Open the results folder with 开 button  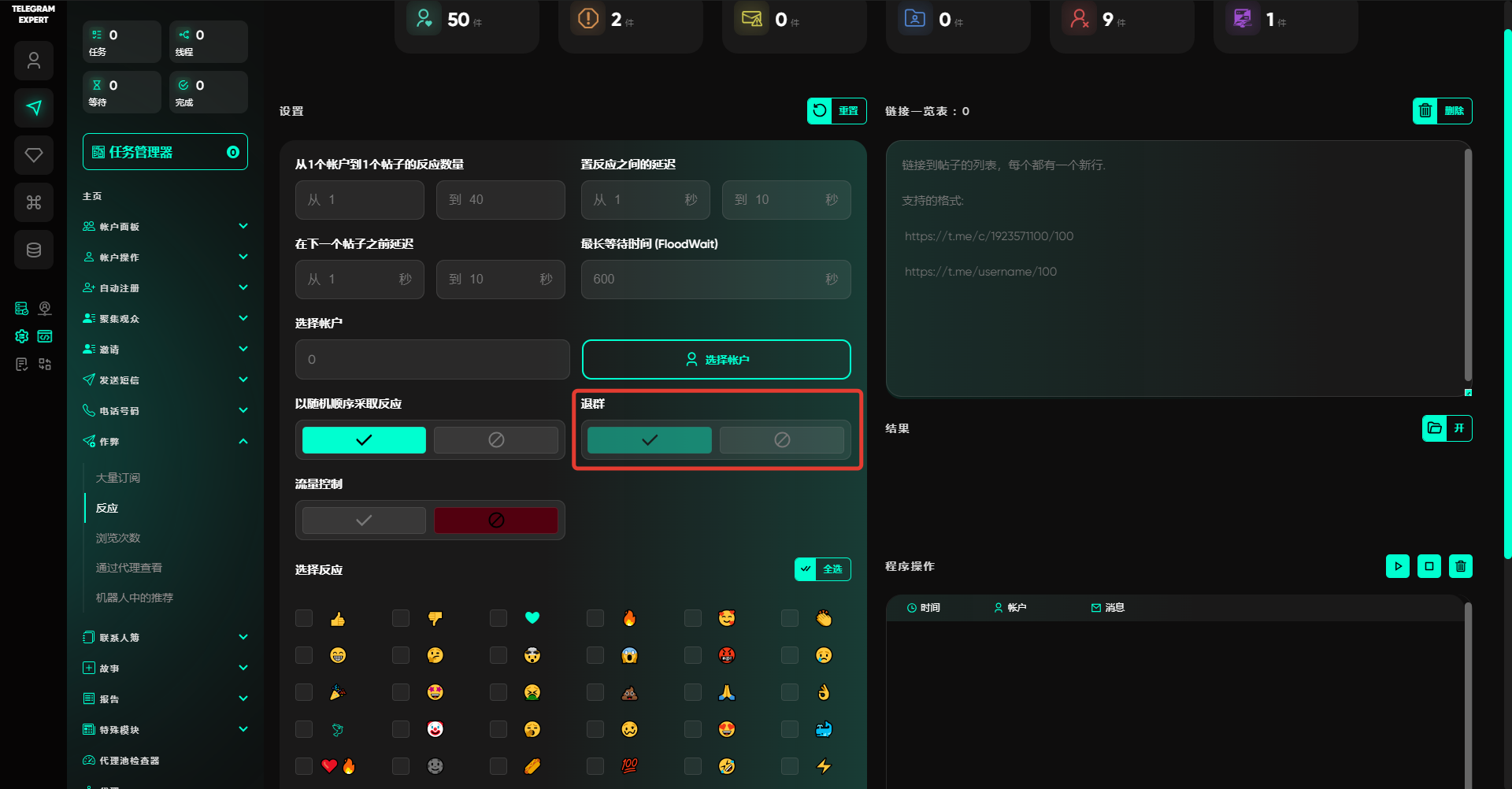click(x=1447, y=428)
